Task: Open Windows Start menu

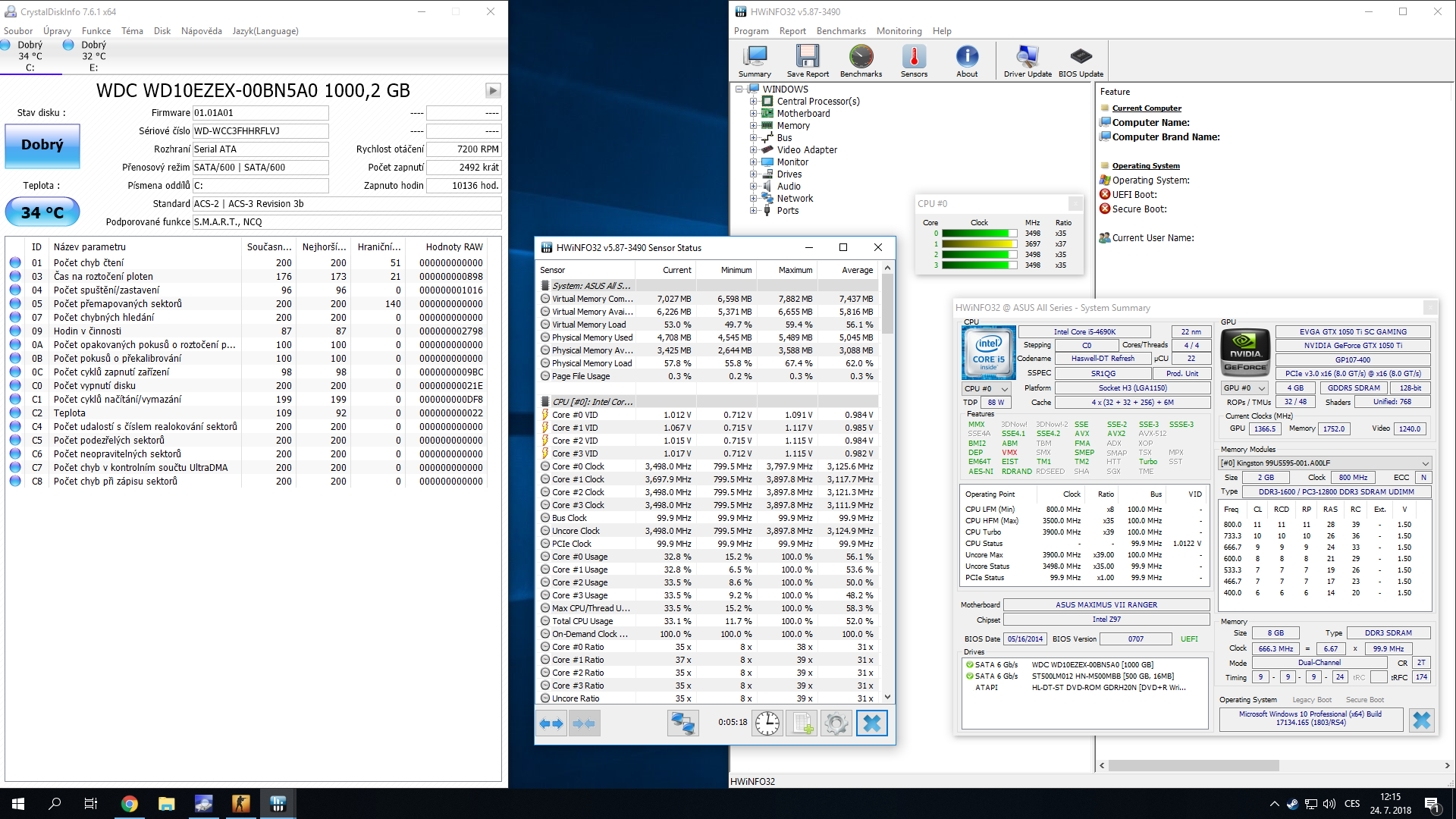Action: (x=18, y=804)
